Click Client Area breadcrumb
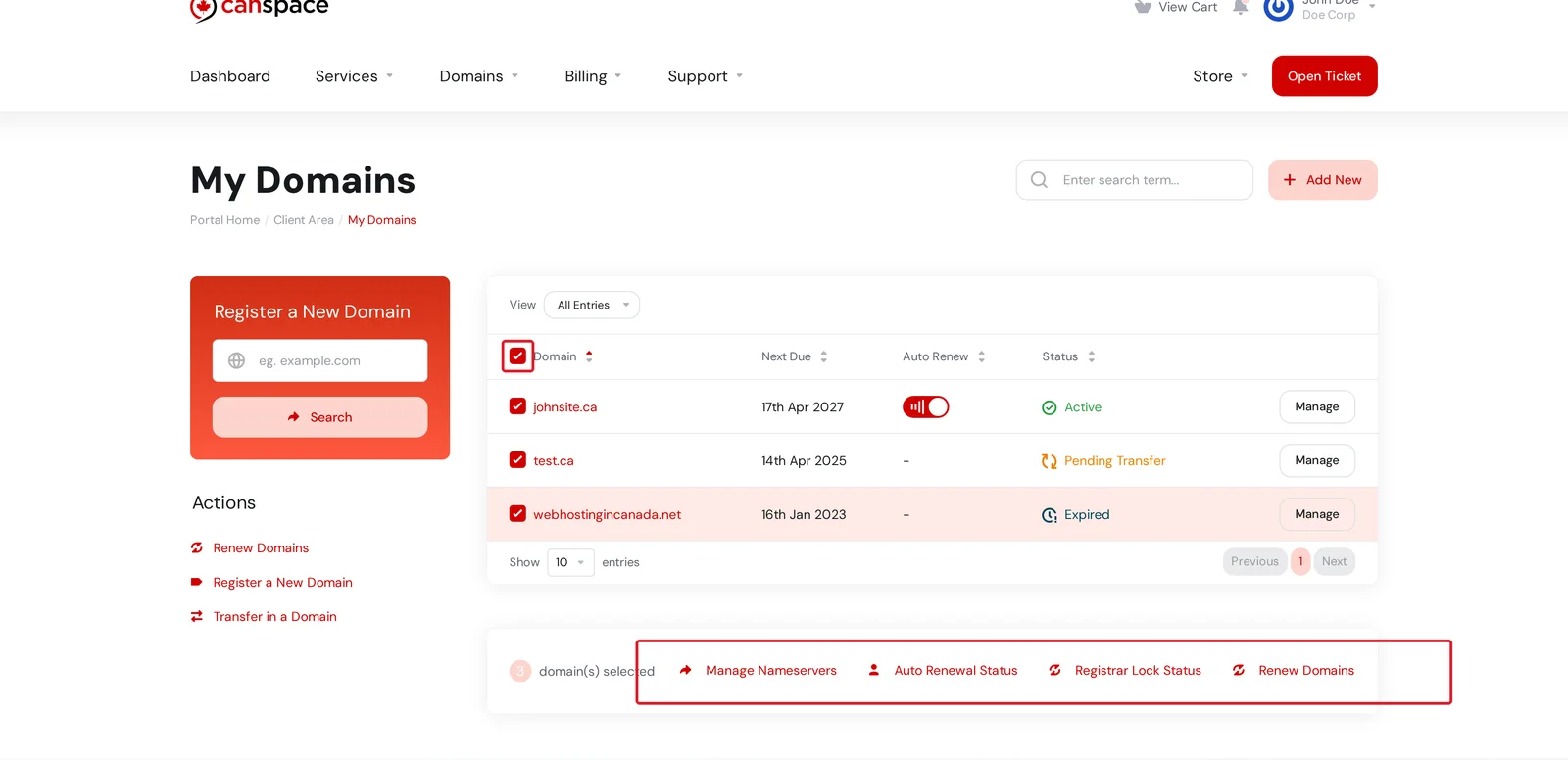 click(304, 220)
